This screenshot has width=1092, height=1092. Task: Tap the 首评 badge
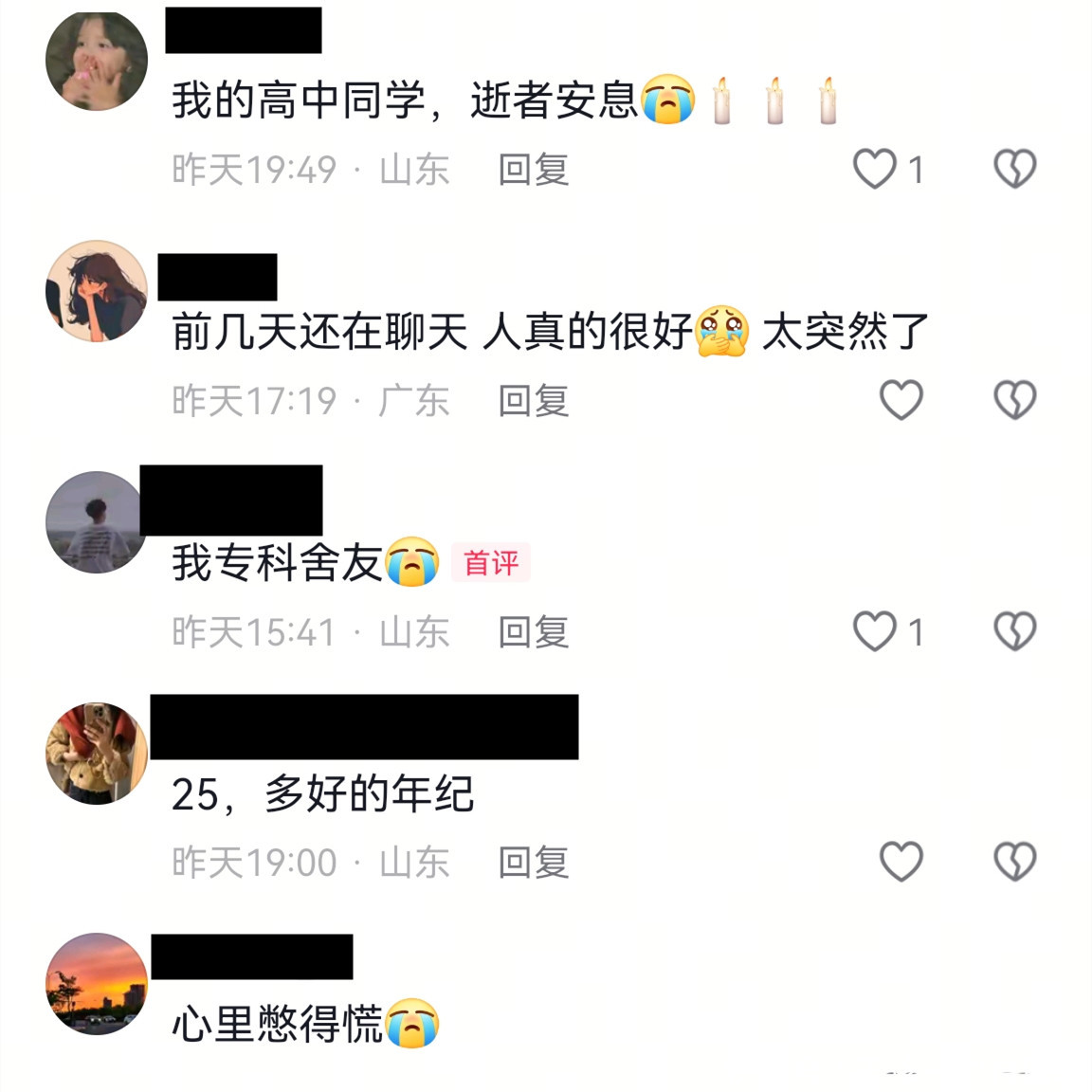(x=491, y=562)
